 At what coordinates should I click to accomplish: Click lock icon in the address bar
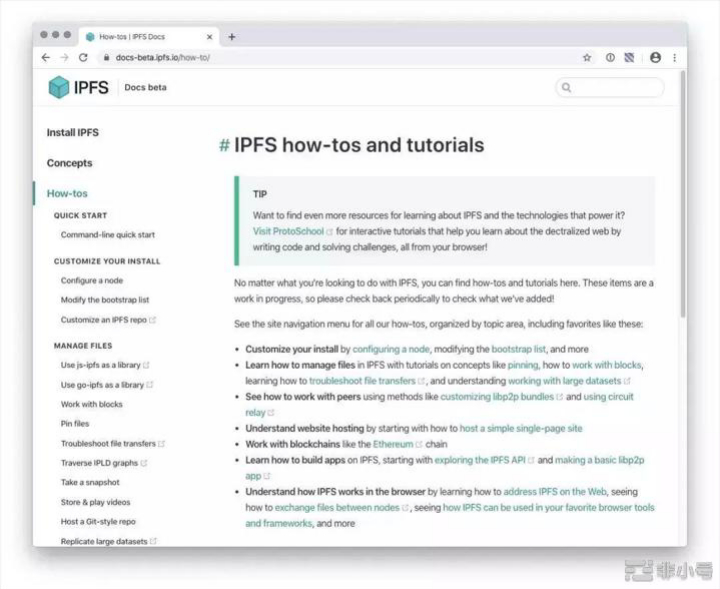coord(106,57)
